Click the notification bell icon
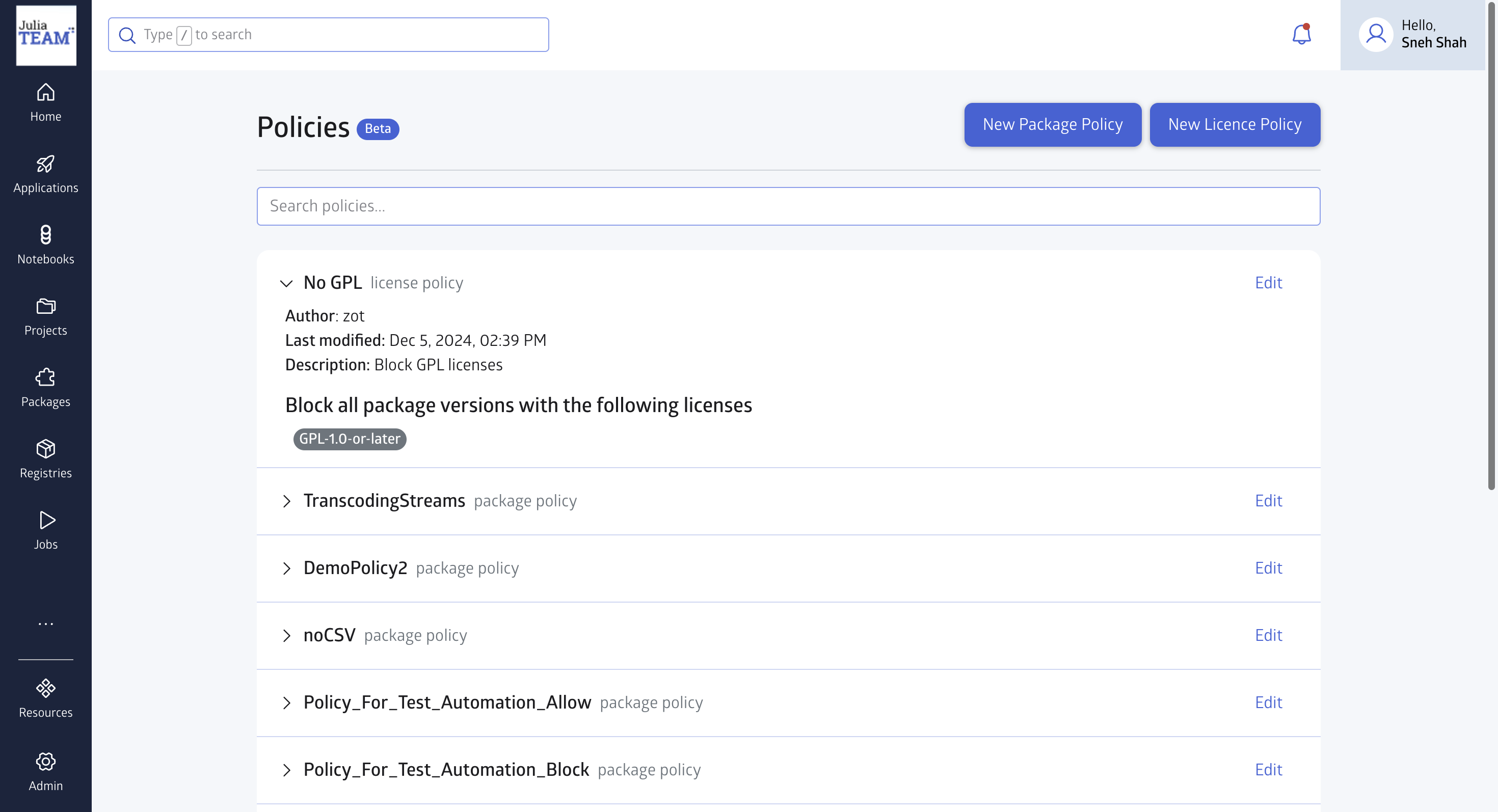1498x812 pixels. pos(1301,35)
